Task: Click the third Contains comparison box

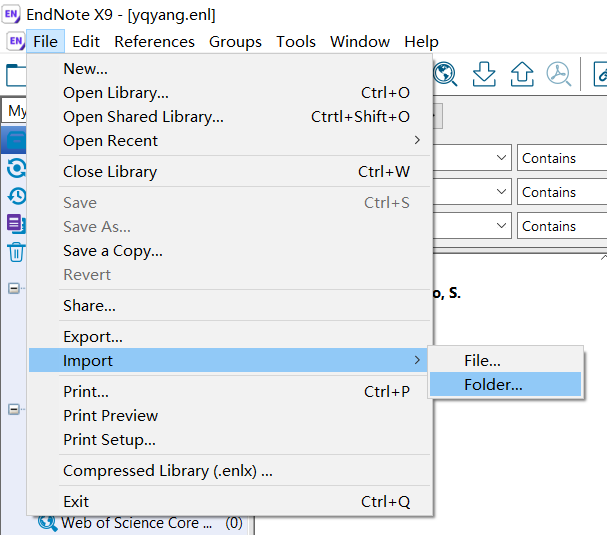Action: pos(562,226)
